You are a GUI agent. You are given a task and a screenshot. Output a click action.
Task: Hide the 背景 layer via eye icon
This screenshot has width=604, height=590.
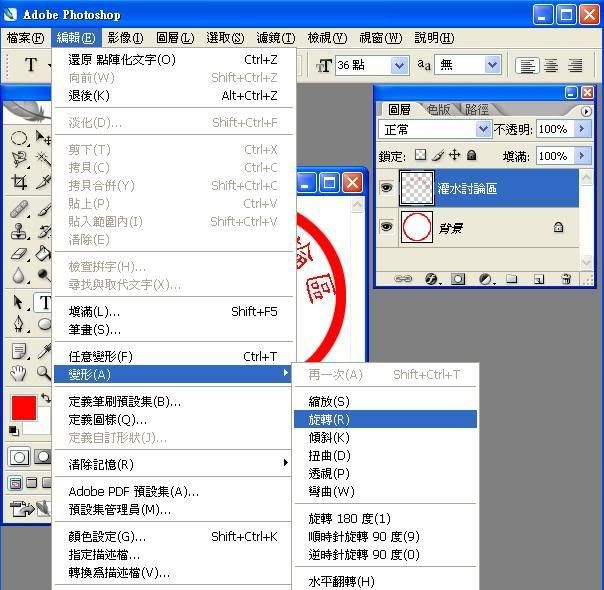(x=386, y=226)
